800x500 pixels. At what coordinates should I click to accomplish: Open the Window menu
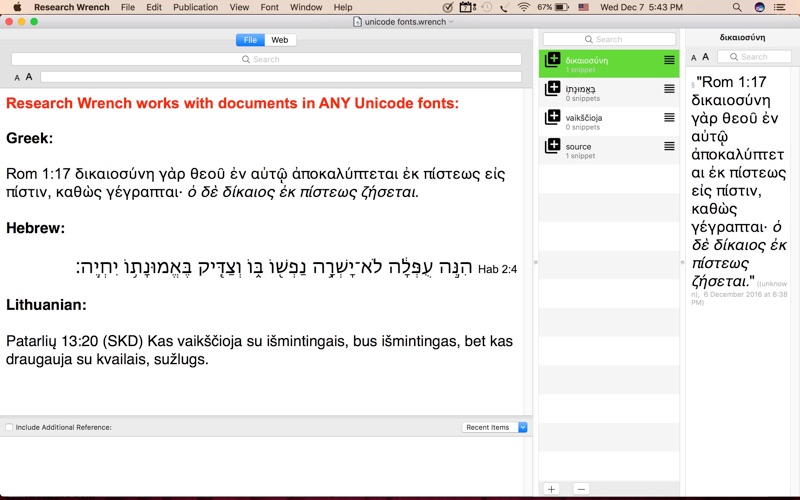[x=306, y=7]
